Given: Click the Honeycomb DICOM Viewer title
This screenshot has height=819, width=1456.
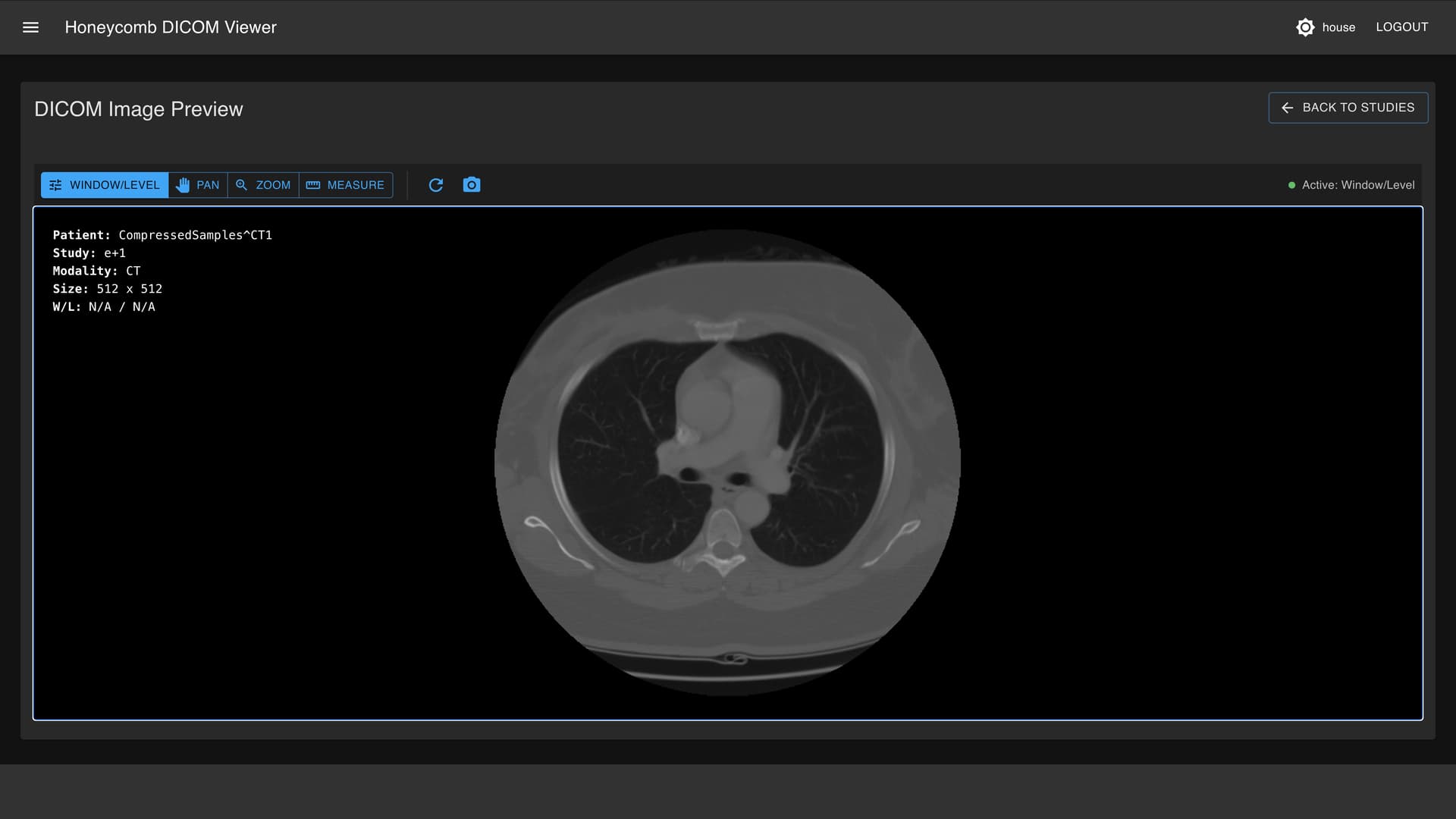Looking at the screenshot, I should [171, 27].
